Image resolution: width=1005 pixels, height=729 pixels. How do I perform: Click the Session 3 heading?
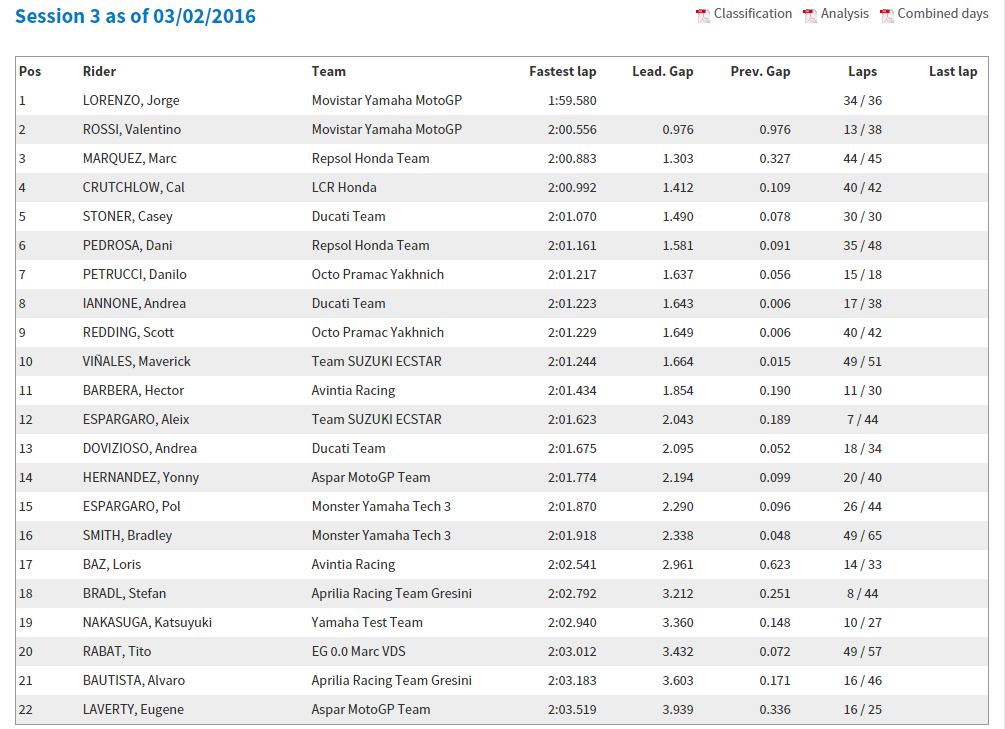click(135, 17)
